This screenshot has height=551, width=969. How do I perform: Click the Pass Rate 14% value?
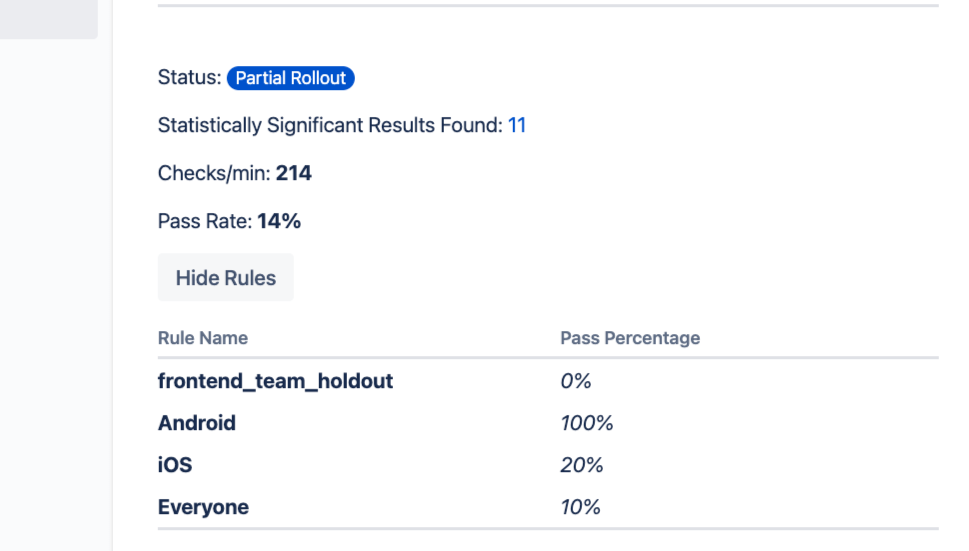(279, 221)
